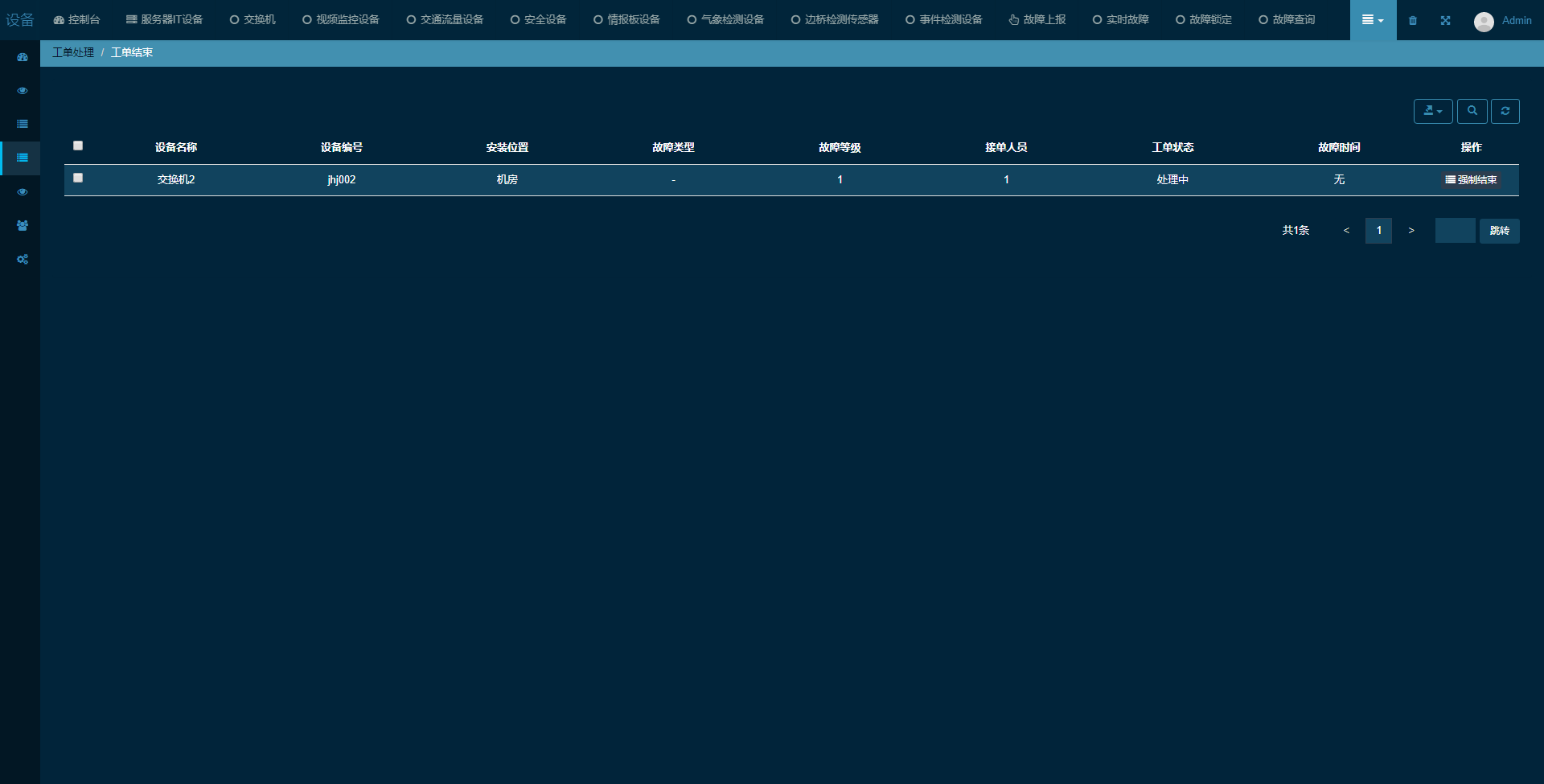Open the 交通流量设备 menu item

445,19
